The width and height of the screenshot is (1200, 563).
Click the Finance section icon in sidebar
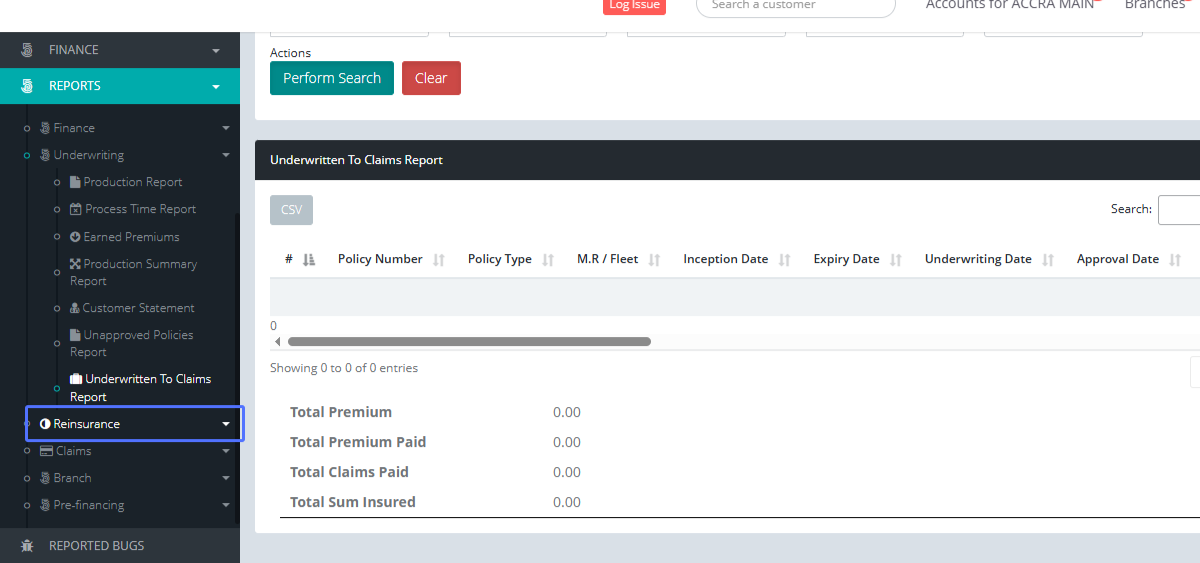tap(27, 50)
